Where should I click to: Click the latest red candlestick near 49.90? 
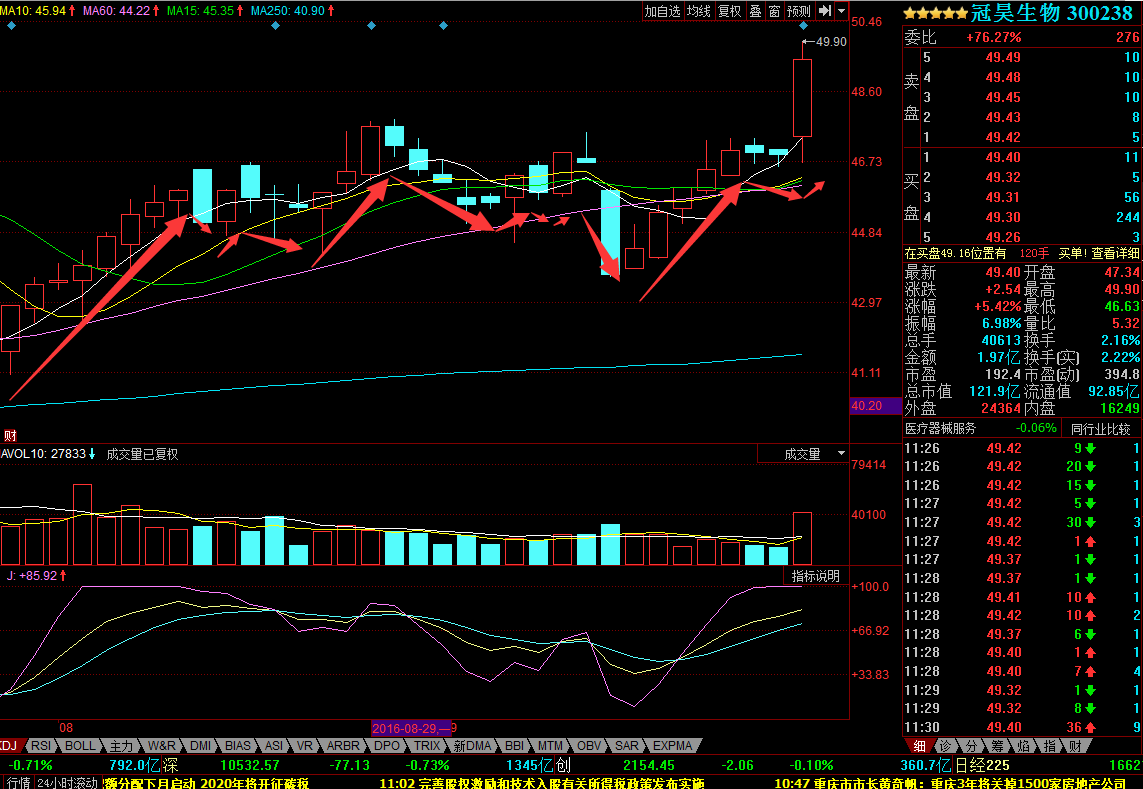[802, 98]
